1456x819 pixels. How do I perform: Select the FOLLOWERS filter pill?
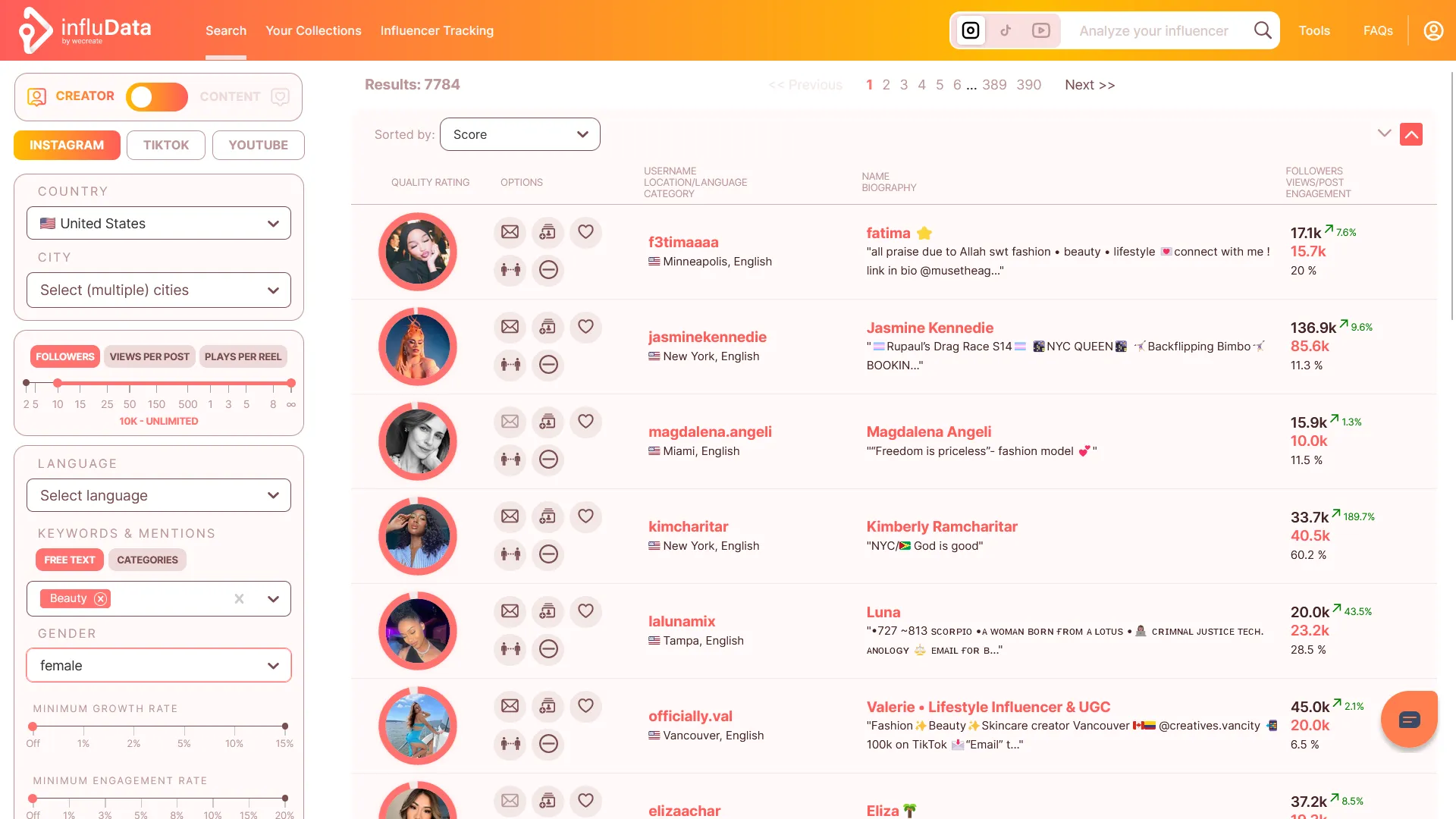click(x=65, y=356)
